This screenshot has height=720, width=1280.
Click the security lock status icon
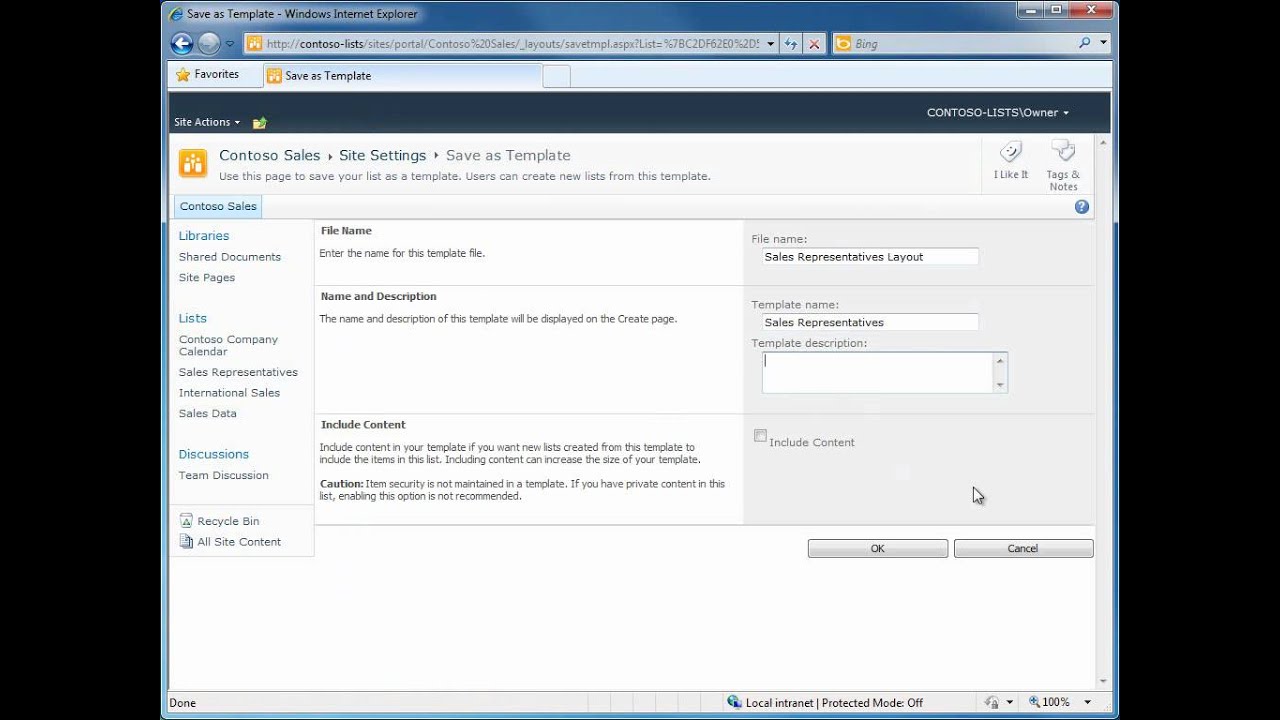[x=991, y=703]
